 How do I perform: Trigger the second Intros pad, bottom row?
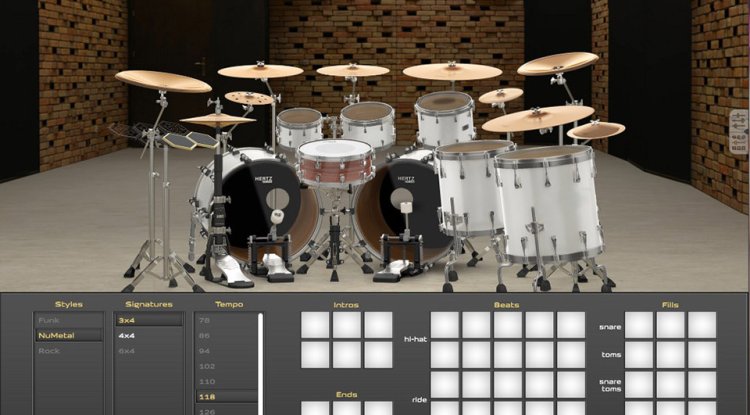click(x=347, y=355)
